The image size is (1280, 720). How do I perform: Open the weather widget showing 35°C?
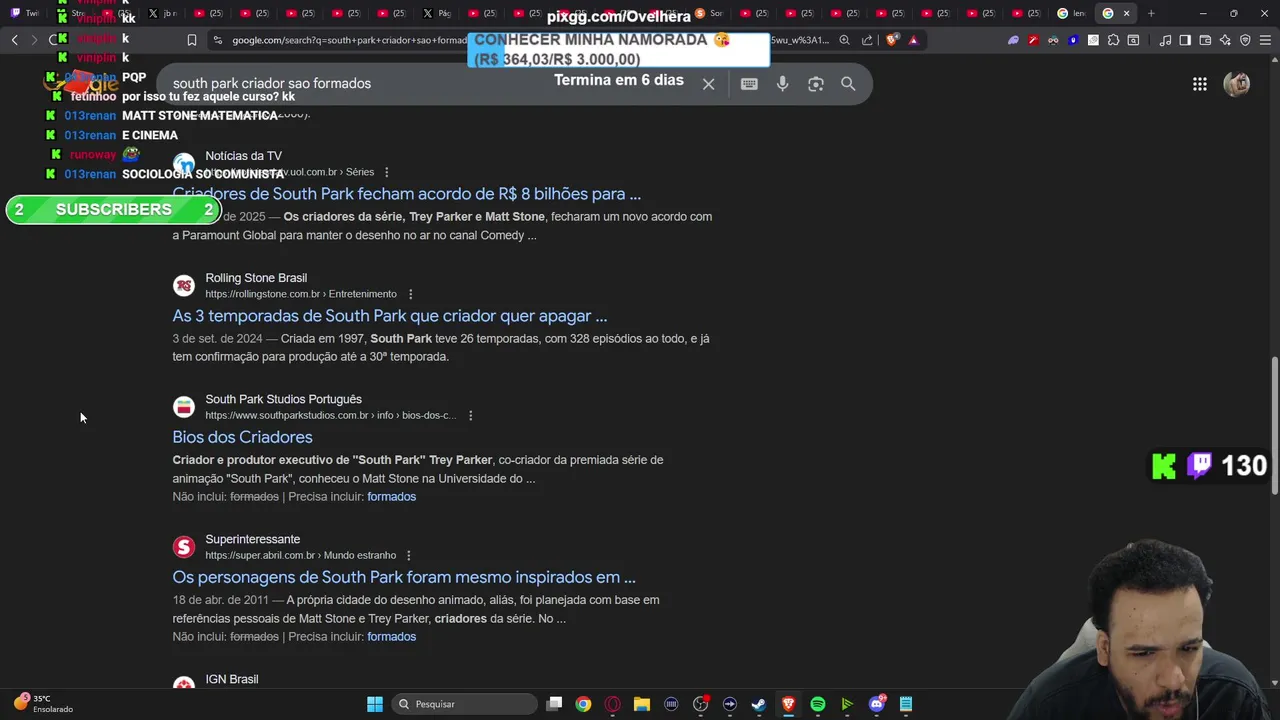click(43, 704)
